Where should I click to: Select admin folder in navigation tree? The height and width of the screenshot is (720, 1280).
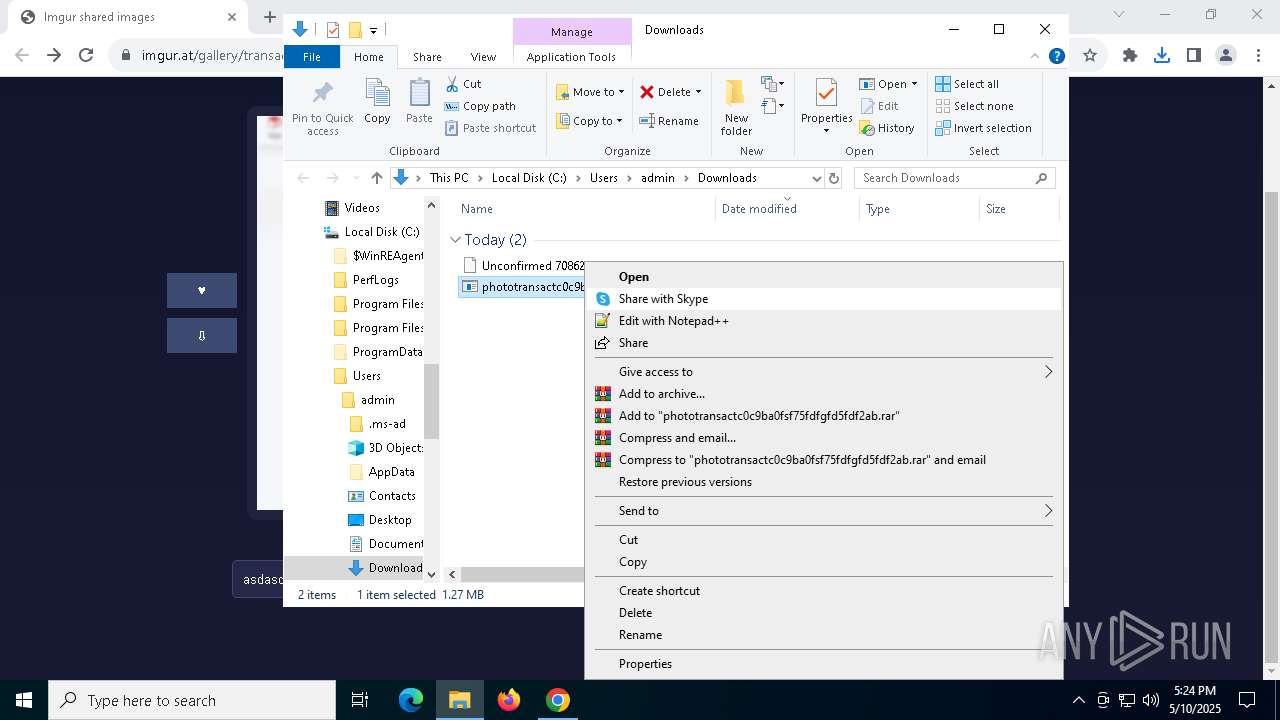(x=377, y=400)
